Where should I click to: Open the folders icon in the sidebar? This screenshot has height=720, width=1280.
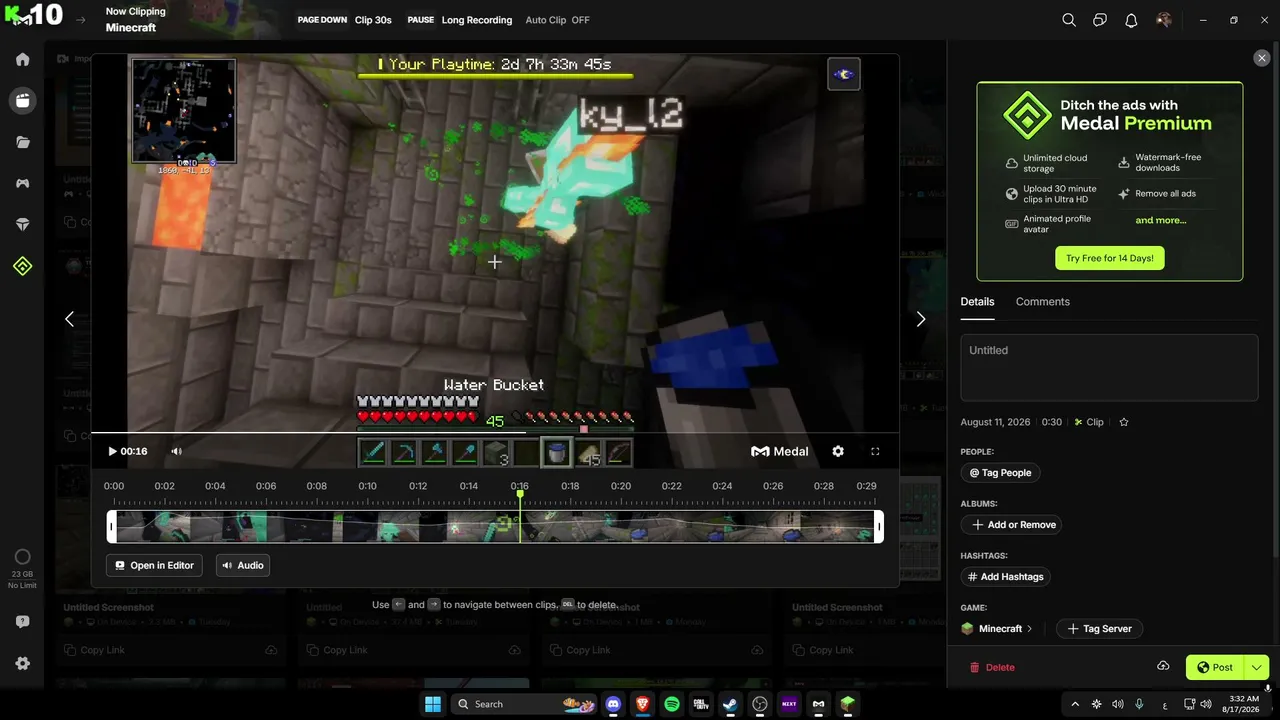[x=22, y=142]
